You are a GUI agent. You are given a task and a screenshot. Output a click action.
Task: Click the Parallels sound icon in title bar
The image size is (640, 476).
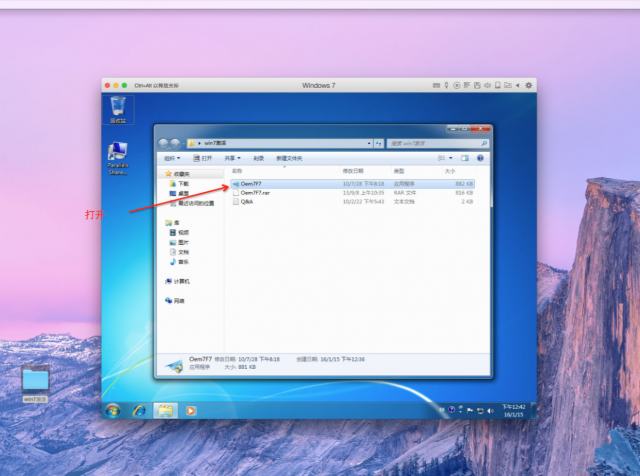tap(487, 85)
